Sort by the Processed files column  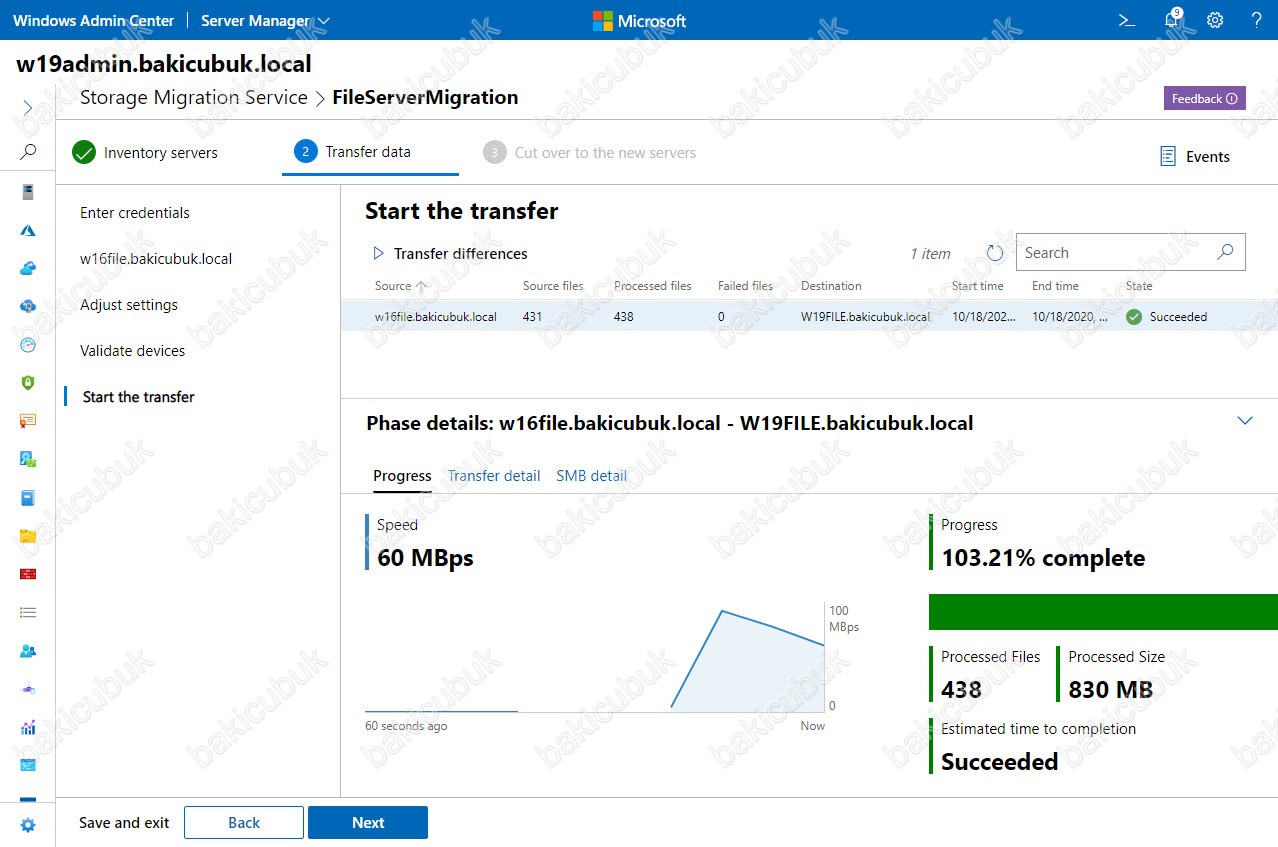[x=653, y=286]
